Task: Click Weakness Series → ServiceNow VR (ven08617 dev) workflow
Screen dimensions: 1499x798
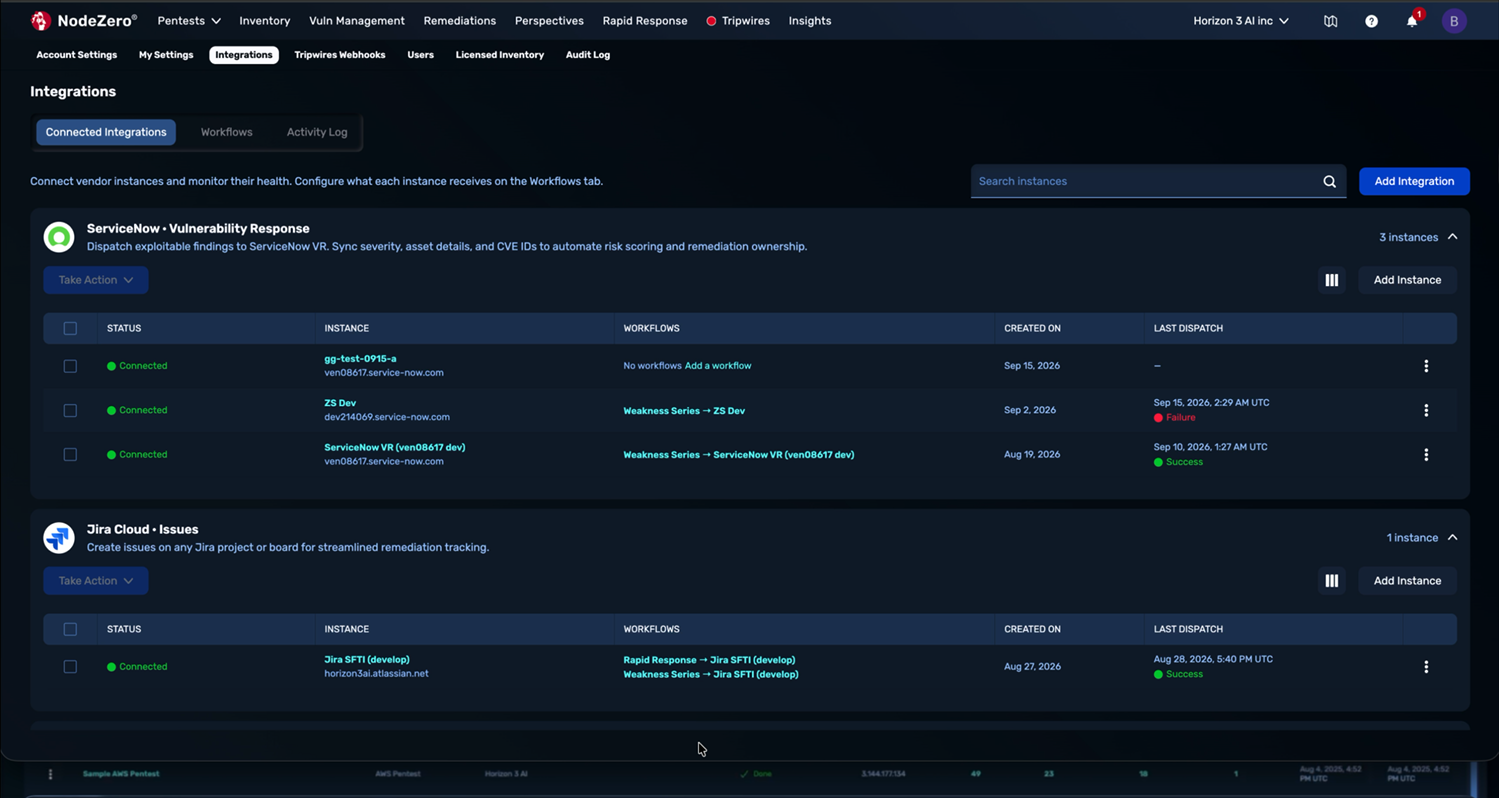Action: (739, 455)
